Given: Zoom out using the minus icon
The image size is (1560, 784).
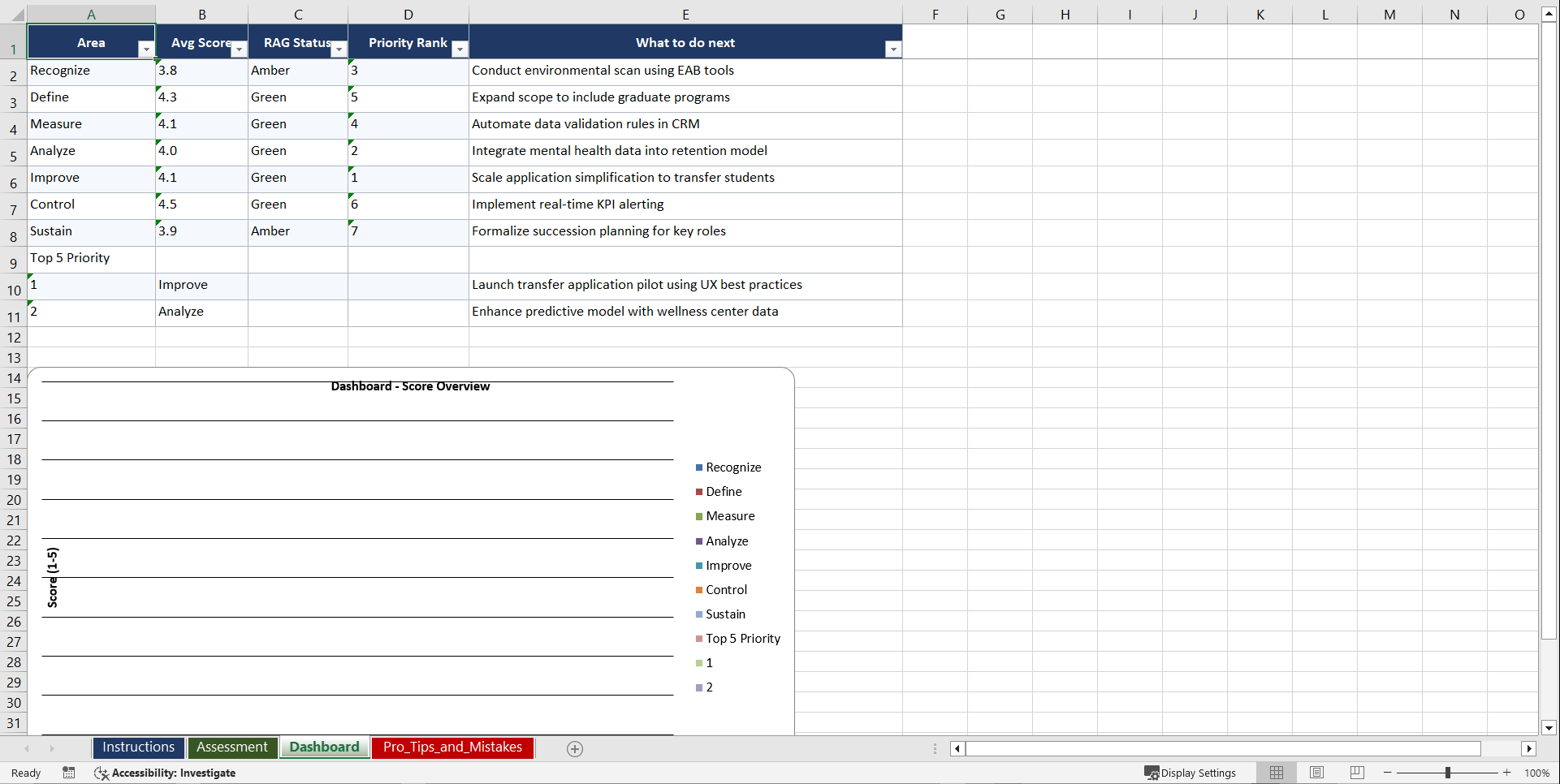Looking at the screenshot, I should pyautogui.click(x=1388, y=773).
